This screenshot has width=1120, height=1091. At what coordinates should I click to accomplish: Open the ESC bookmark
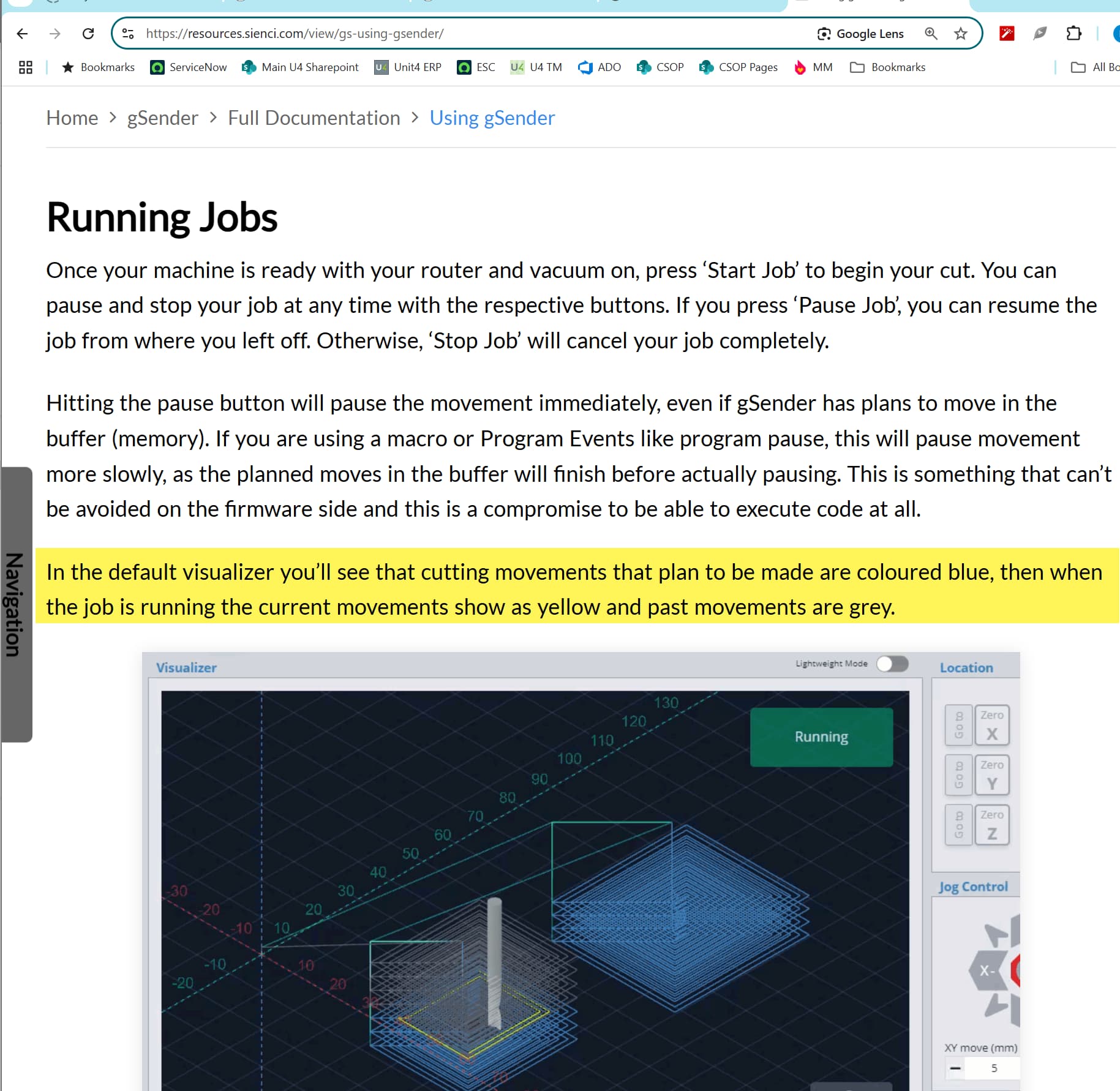click(476, 67)
